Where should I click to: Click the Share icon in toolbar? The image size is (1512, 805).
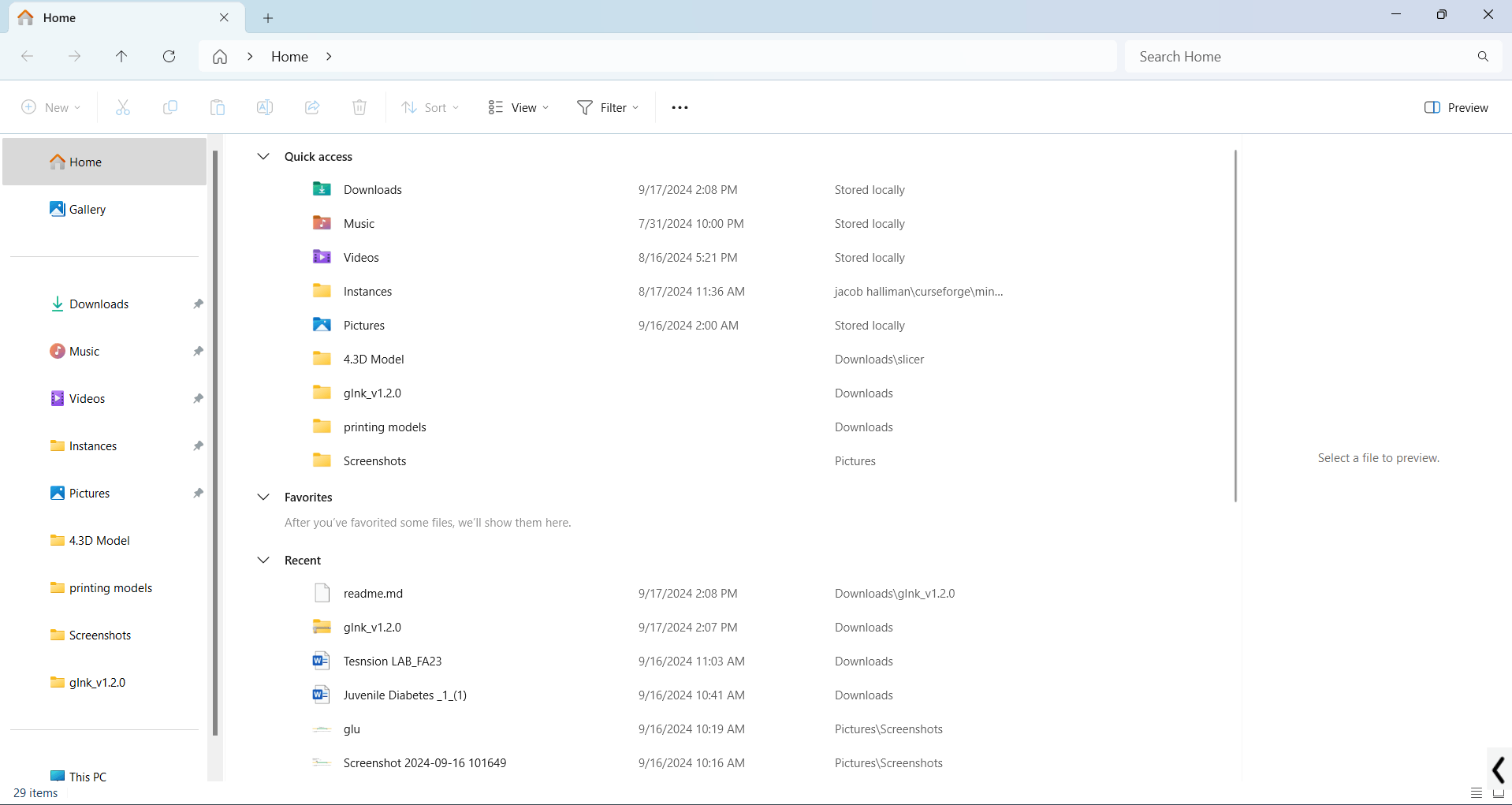(x=312, y=107)
